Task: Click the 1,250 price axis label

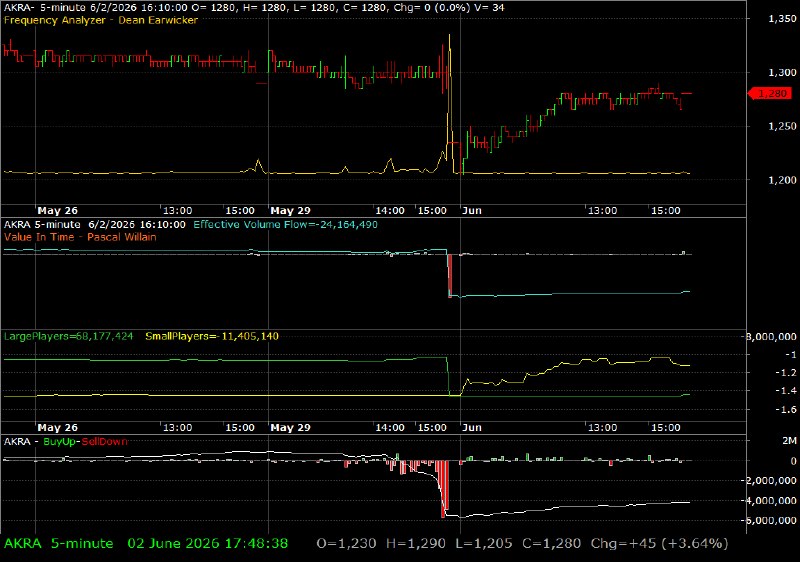Action: (x=782, y=126)
